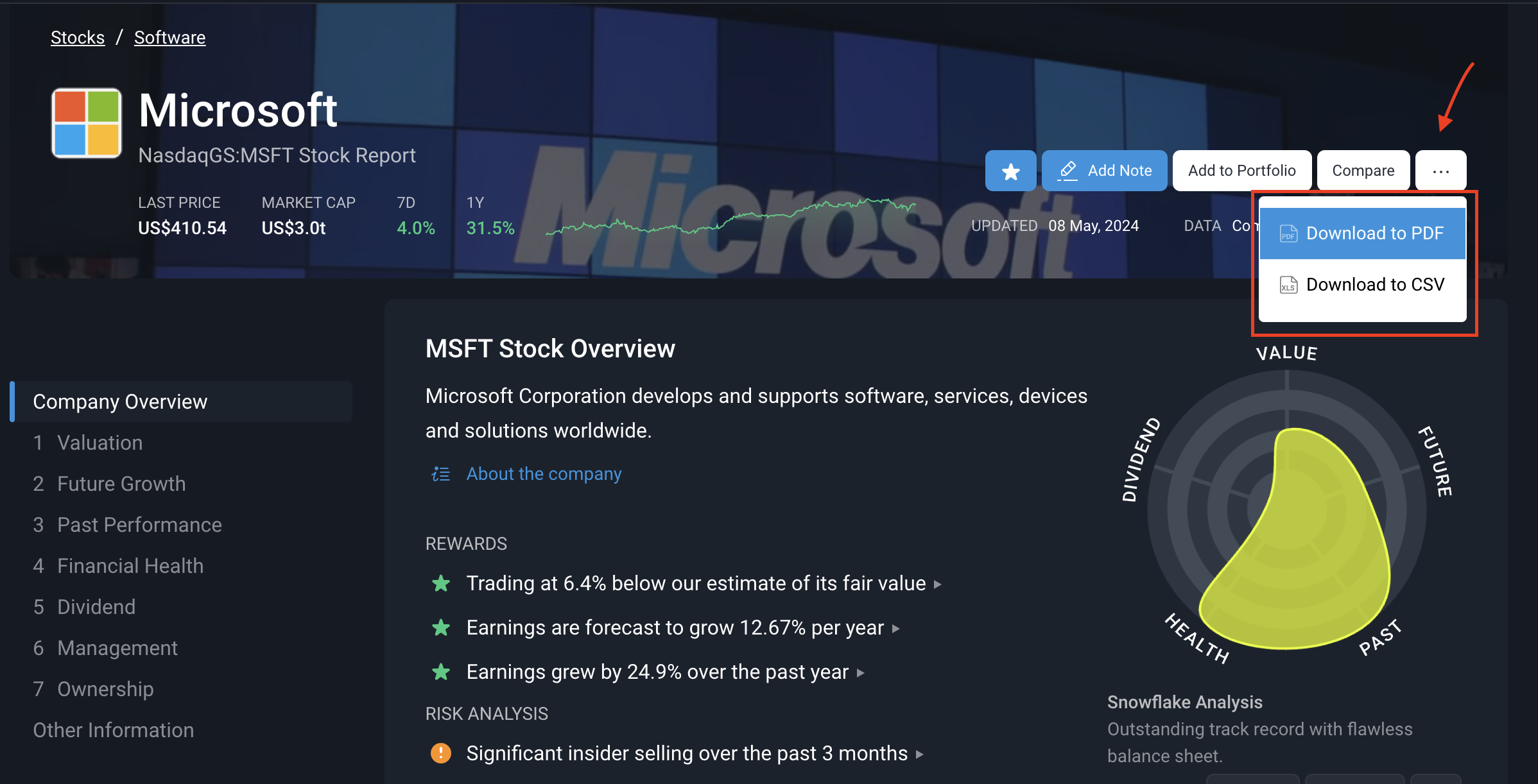Click the DIVIDEND axis label on snowflake
1538x784 pixels.
pyautogui.click(x=1140, y=459)
